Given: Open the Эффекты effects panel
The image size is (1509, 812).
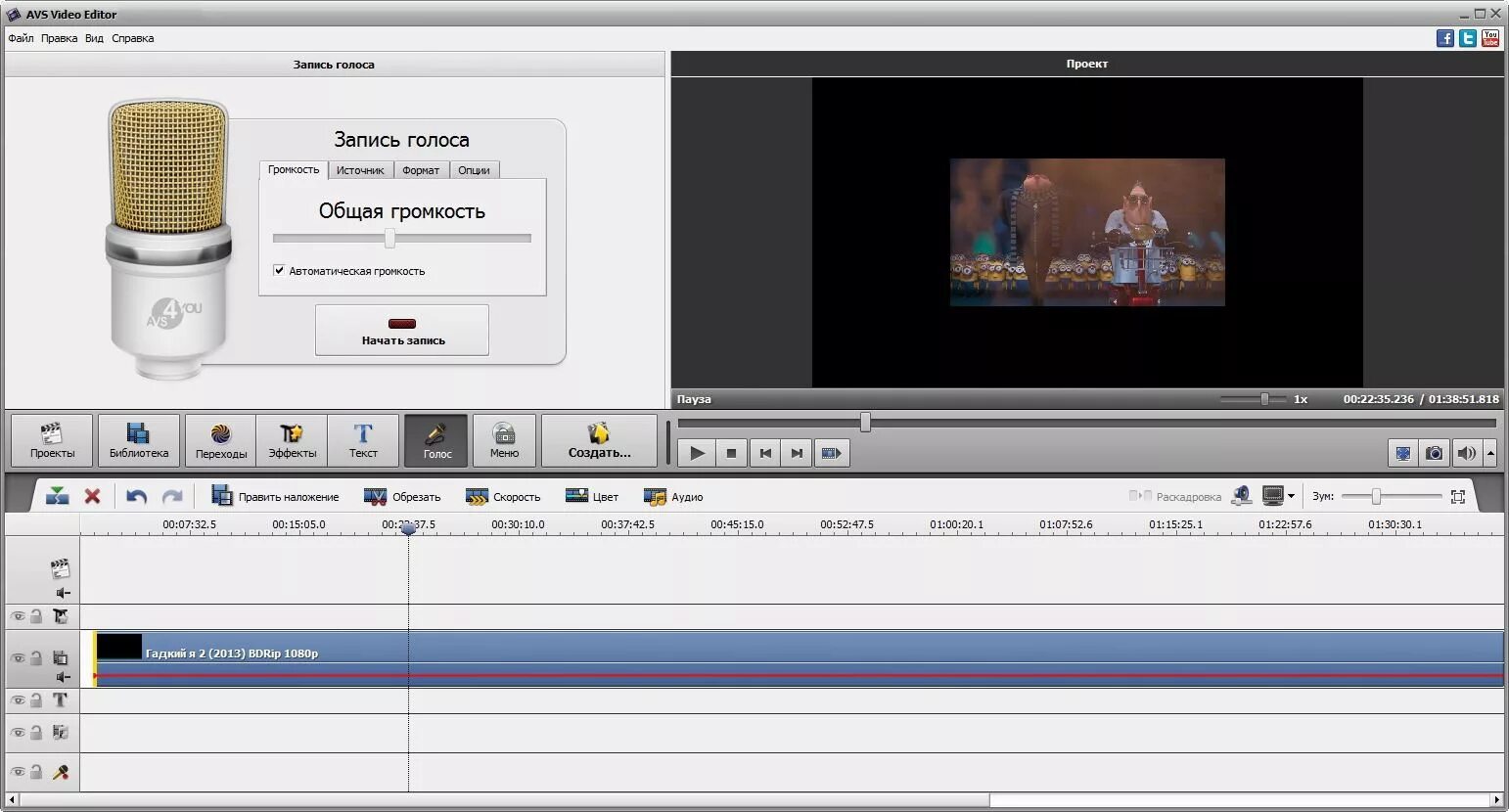Looking at the screenshot, I should [x=292, y=440].
